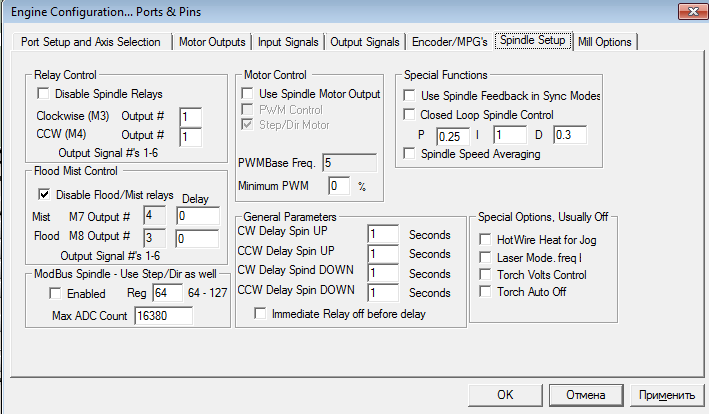This screenshot has width=709, height=414.
Task: Click the Minimum PWM input box
Action: click(339, 186)
